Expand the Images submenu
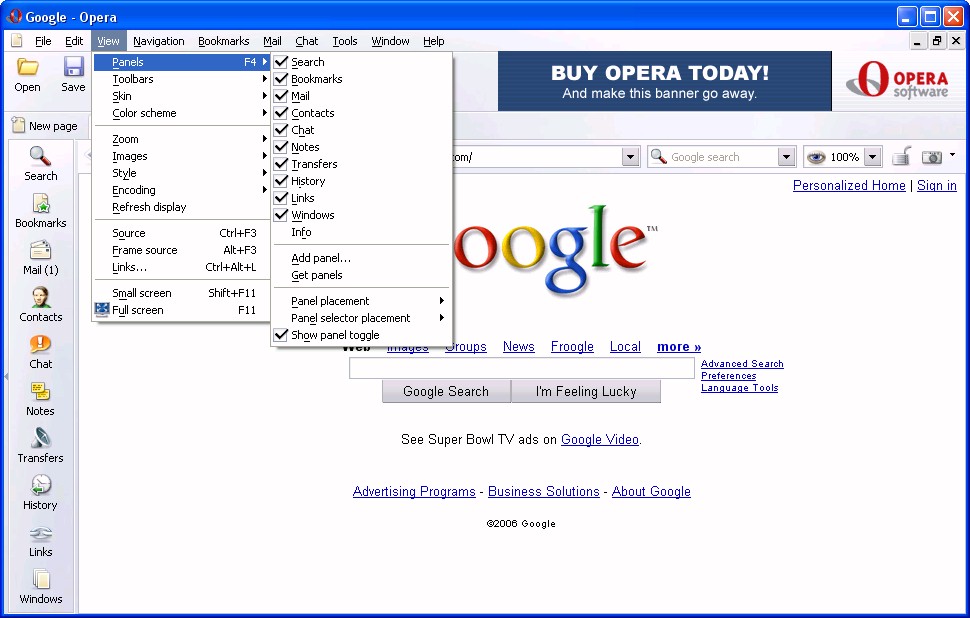970x618 pixels. [181, 156]
